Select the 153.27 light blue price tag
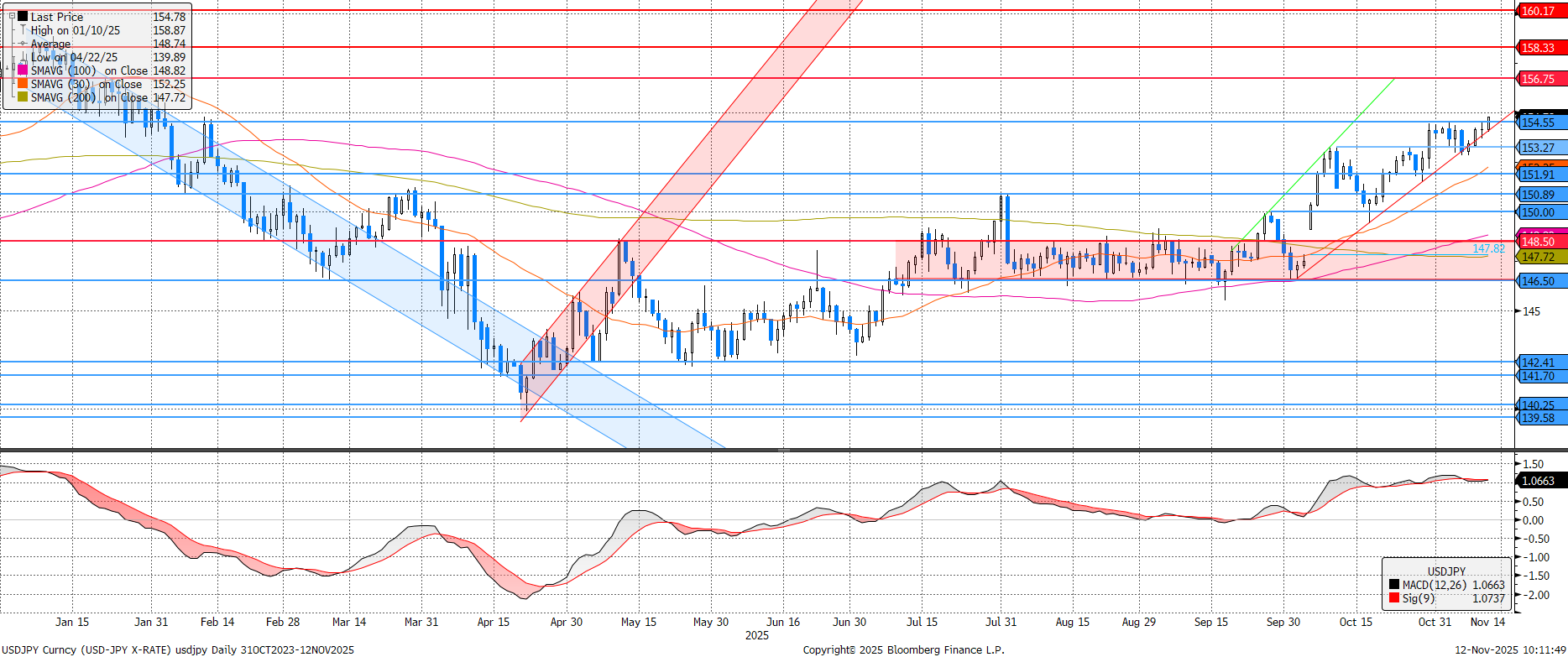This screenshot has height=657, width=1568. pyautogui.click(x=1541, y=148)
